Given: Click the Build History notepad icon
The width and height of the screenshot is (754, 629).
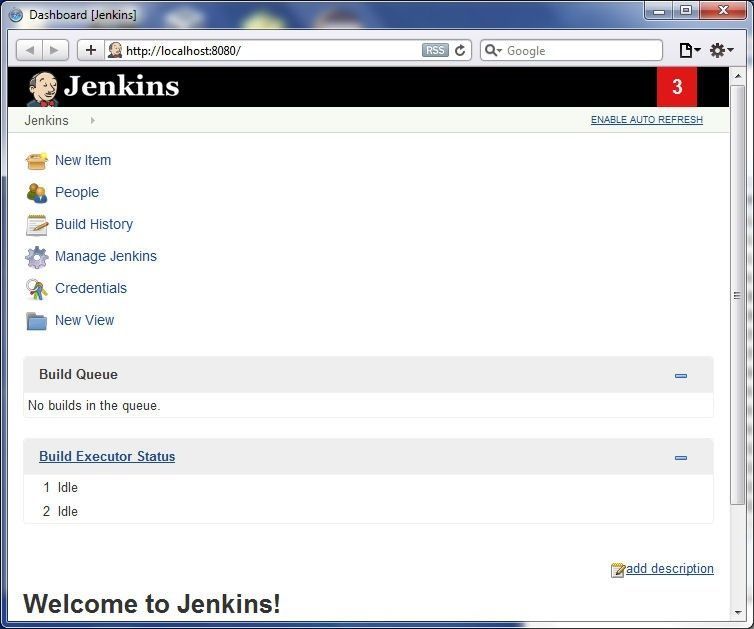Looking at the screenshot, I should tap(37, 225).
